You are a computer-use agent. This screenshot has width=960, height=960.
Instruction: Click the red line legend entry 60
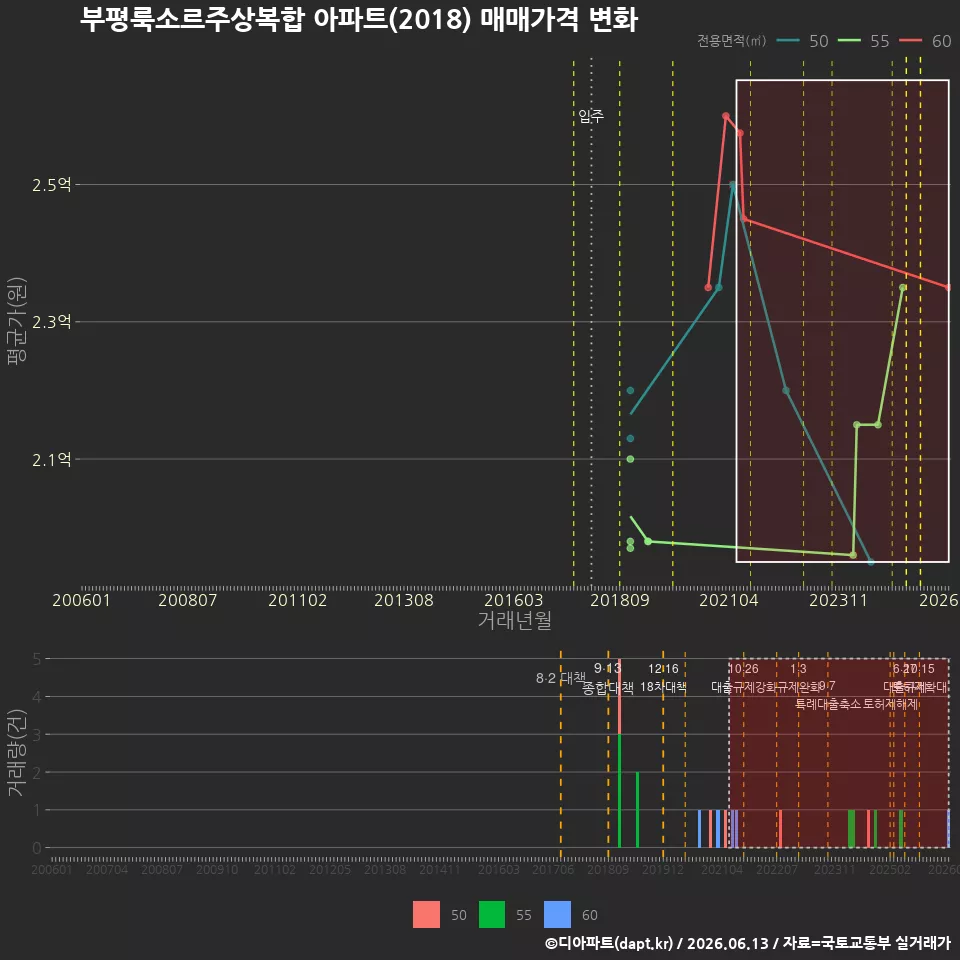tap(925, 41)
